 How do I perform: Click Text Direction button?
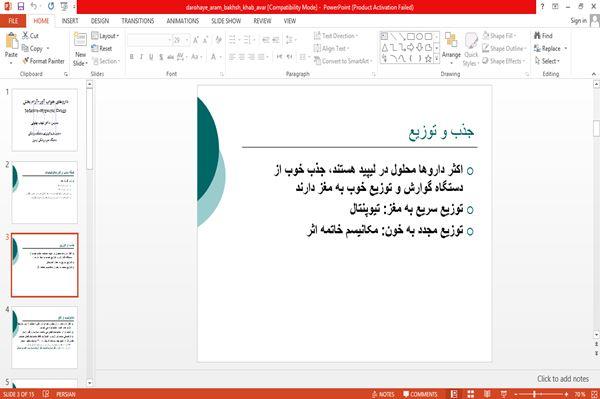coord(336,36)
